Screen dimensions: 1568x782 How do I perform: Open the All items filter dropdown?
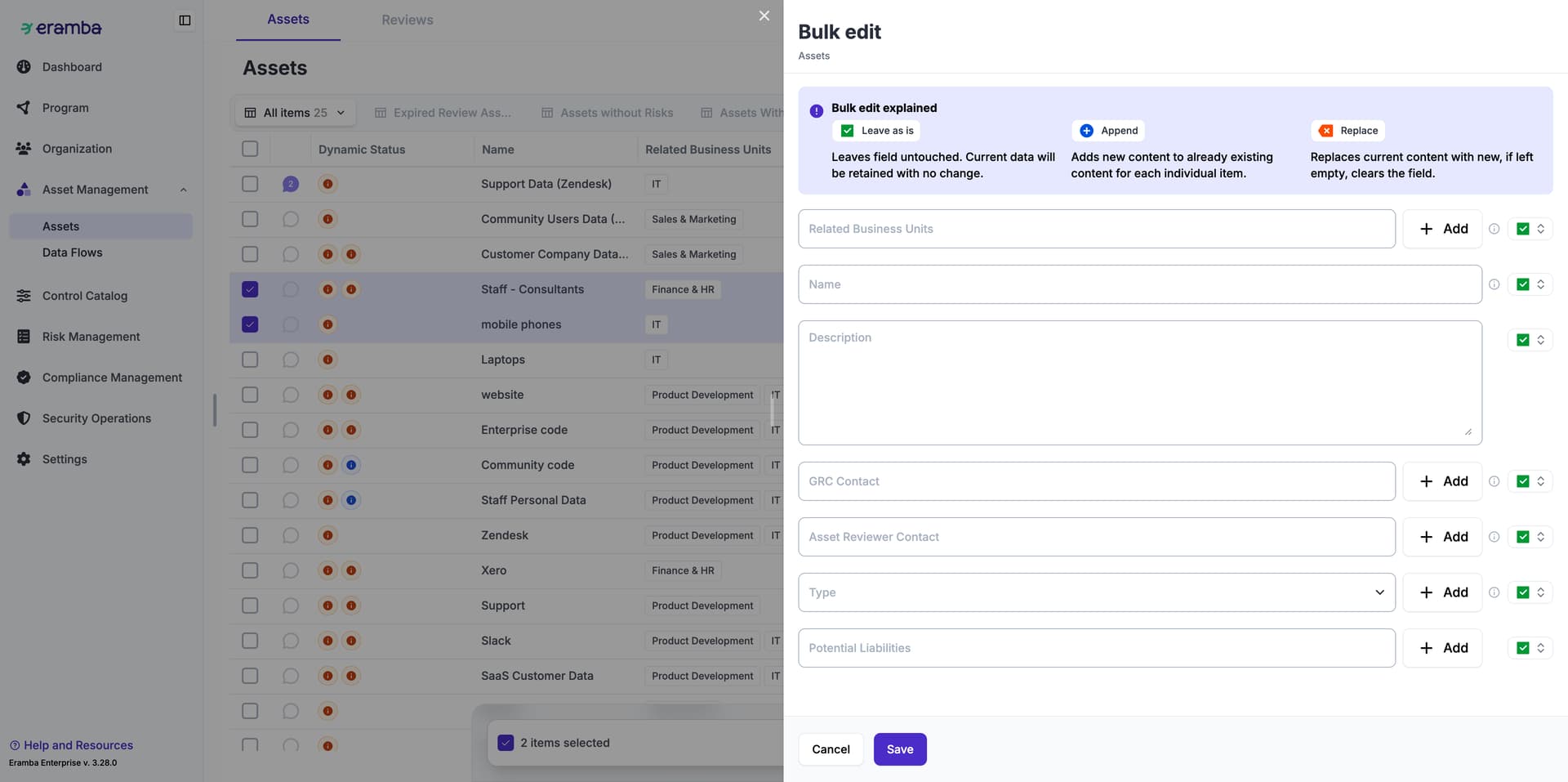pyautogui.click(x=296, y=113)
